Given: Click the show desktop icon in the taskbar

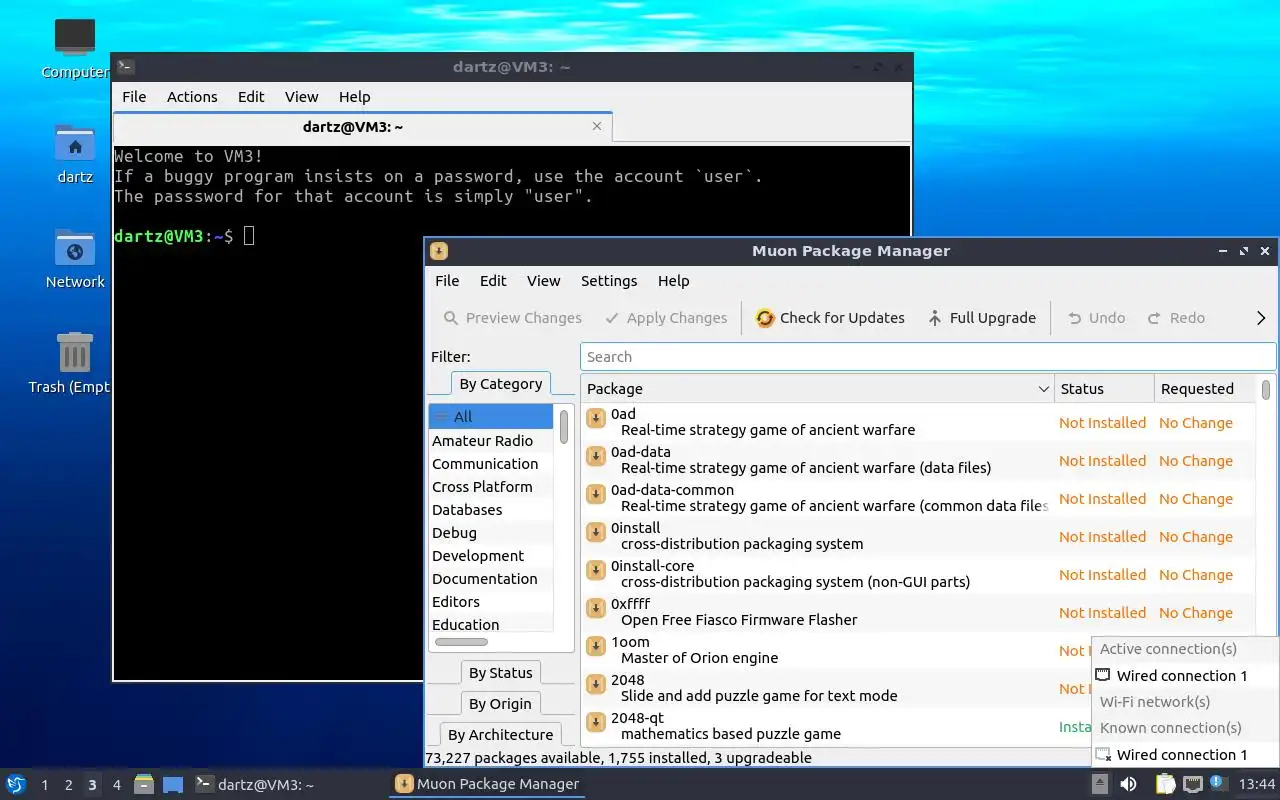Looking at the screenshot, I should [x=173, y=784].
